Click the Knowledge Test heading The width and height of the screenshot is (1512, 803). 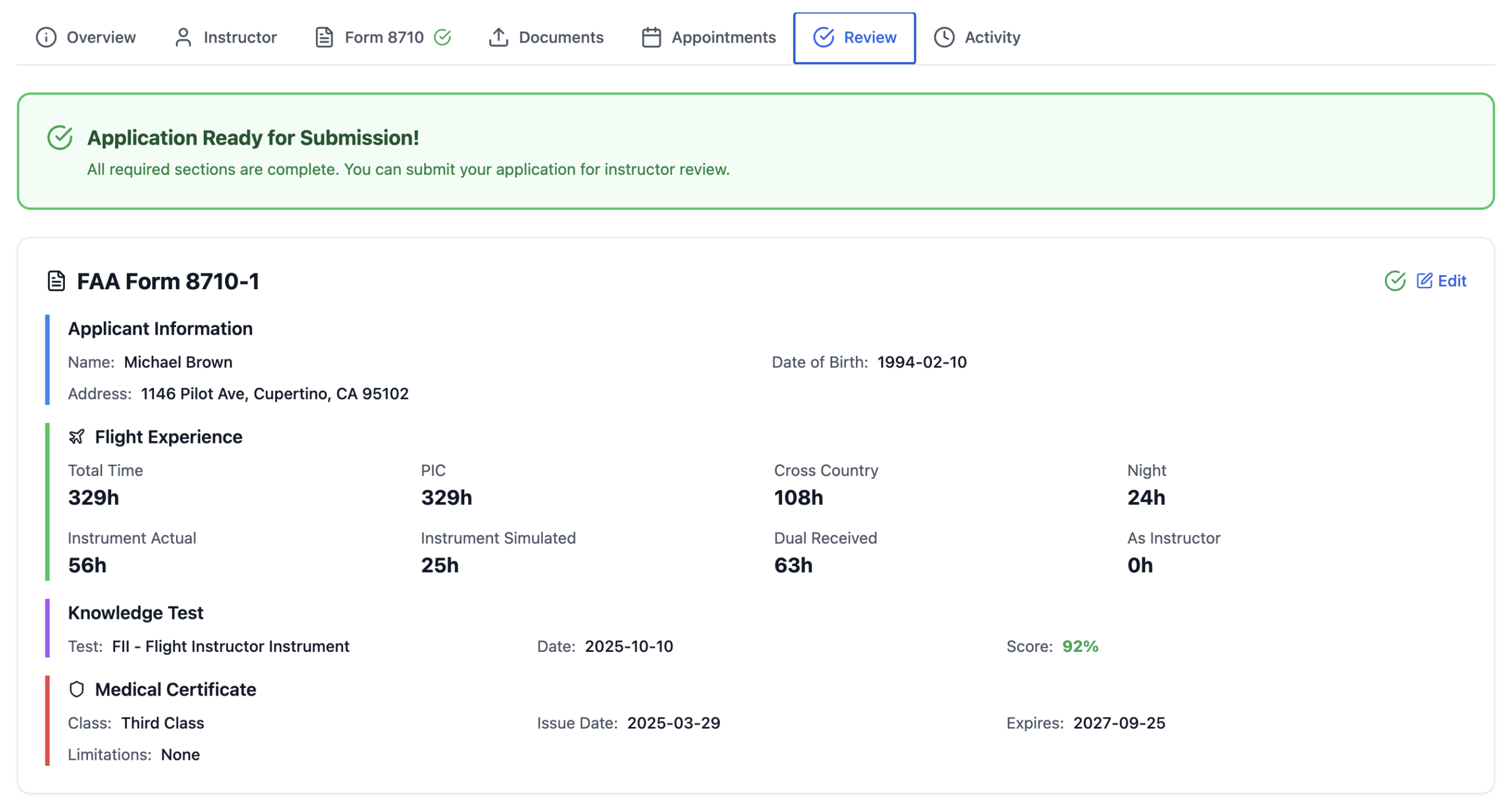click(x=135, y=613)
